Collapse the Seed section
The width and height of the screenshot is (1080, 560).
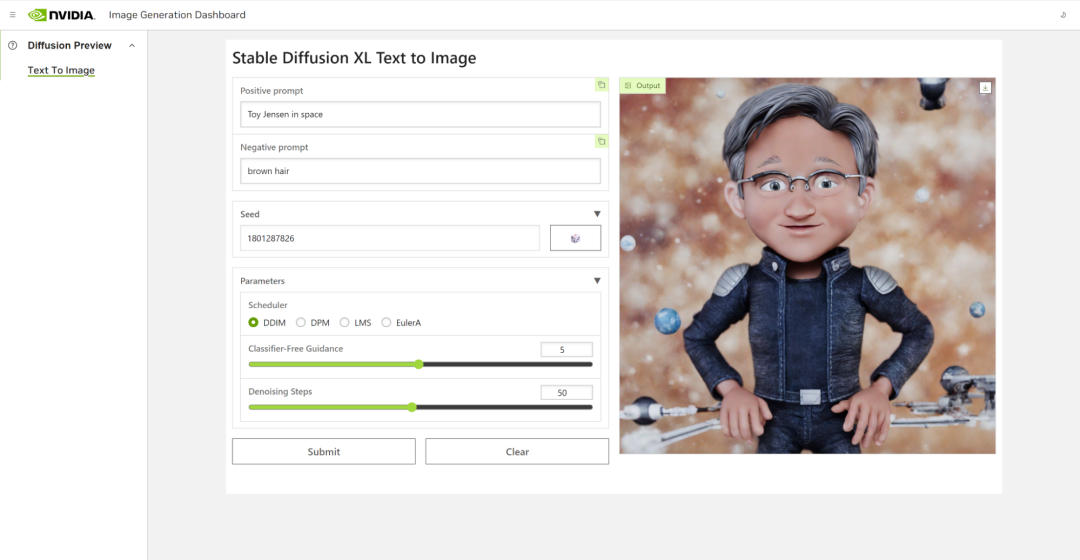click(x=597, y=214)
